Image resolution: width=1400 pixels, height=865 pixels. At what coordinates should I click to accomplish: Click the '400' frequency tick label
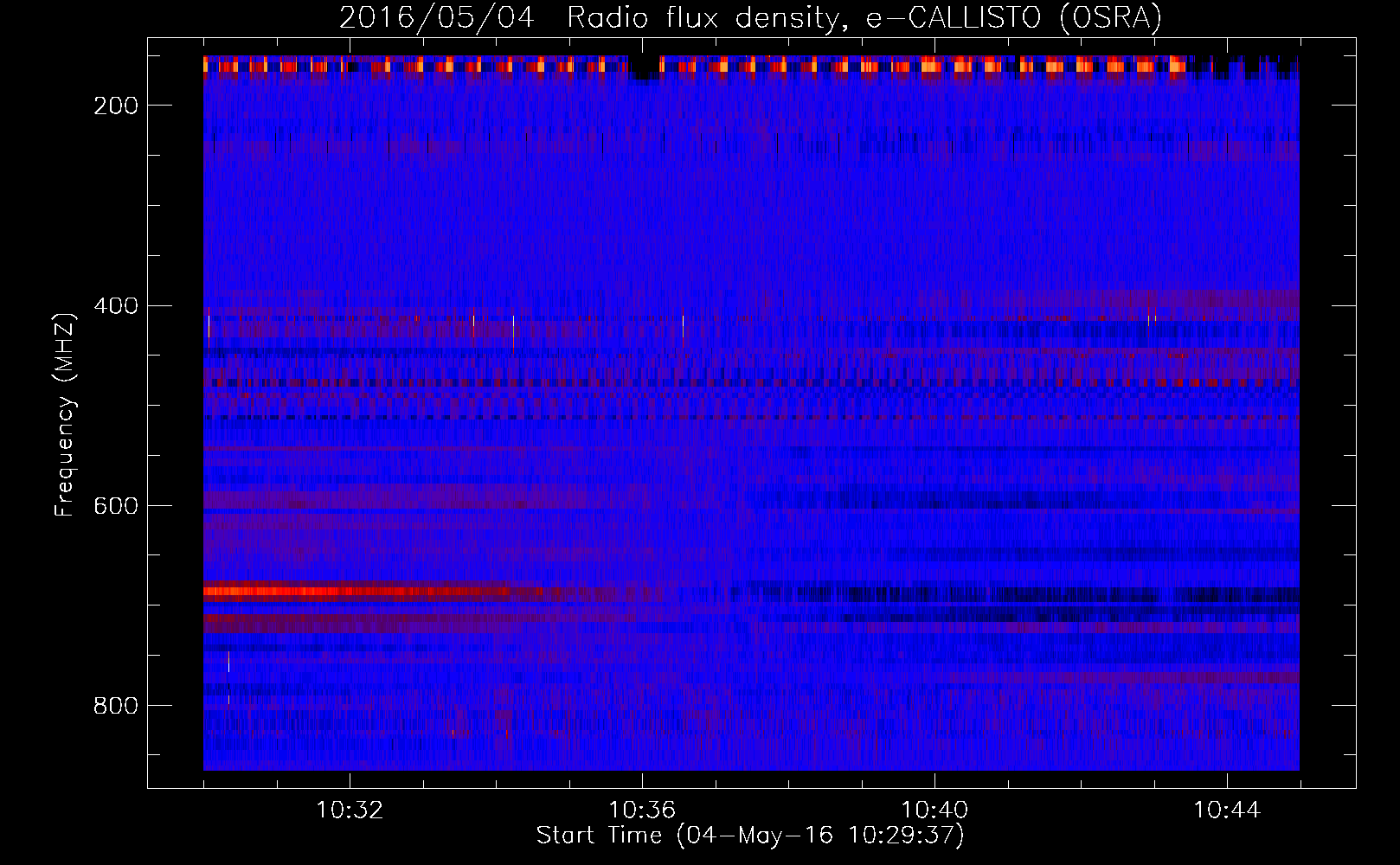pyautogui.click(x=116, y=306)
